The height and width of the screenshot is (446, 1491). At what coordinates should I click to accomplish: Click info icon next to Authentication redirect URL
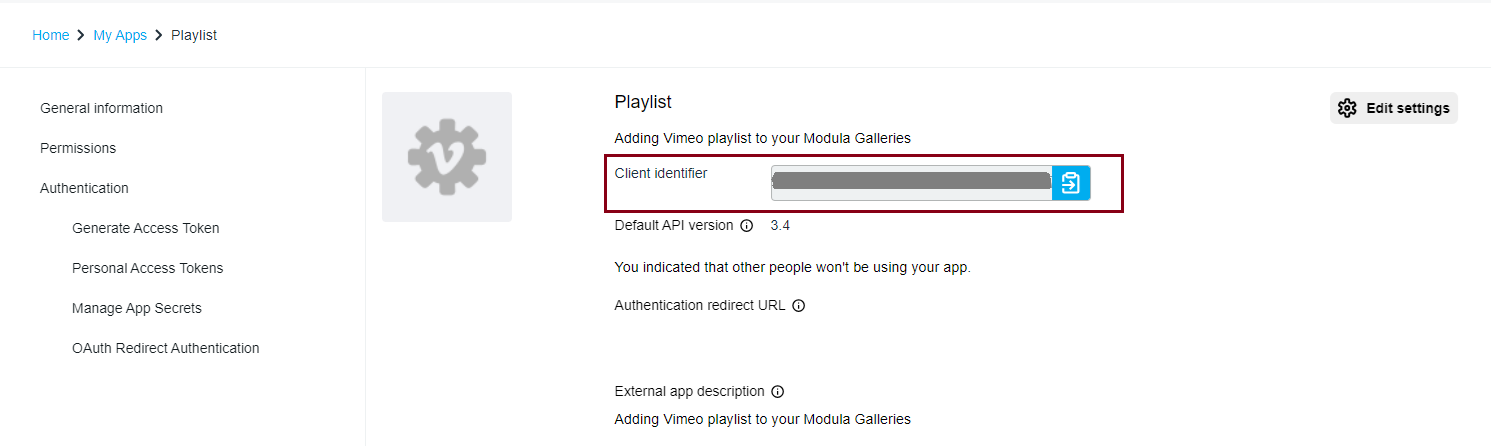798,306
